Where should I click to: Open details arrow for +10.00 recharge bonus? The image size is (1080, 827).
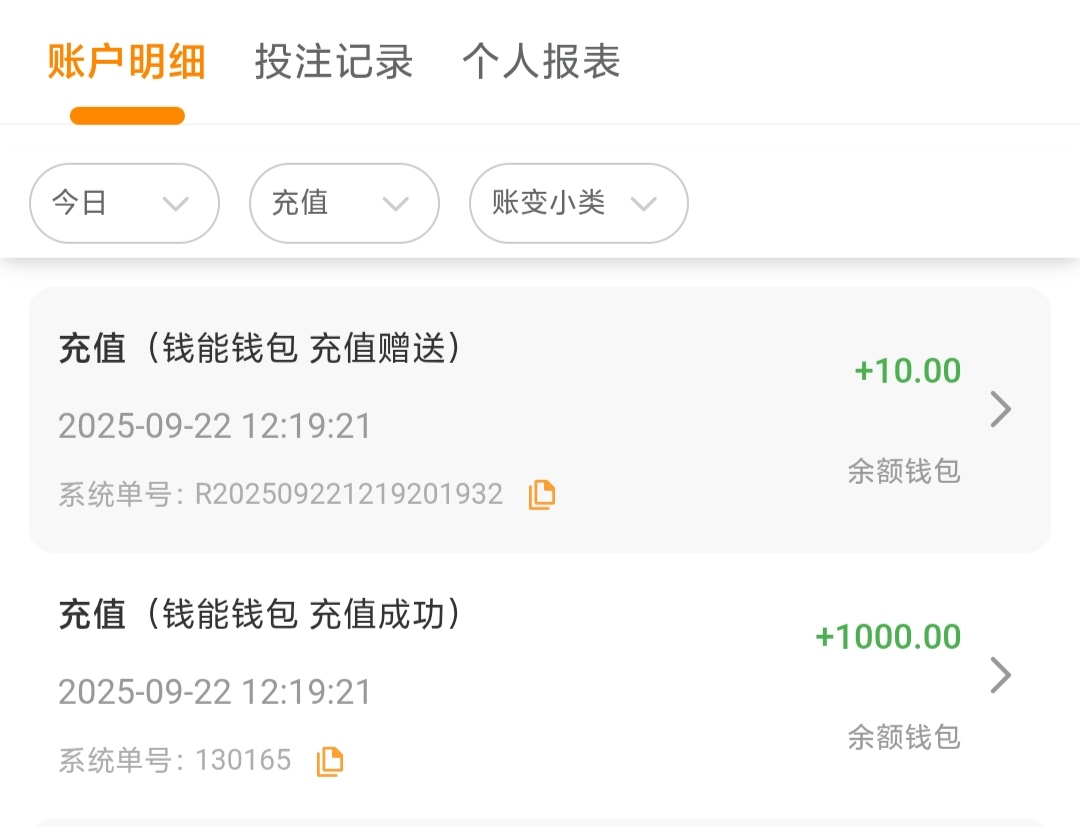[x=1000, y=410]
